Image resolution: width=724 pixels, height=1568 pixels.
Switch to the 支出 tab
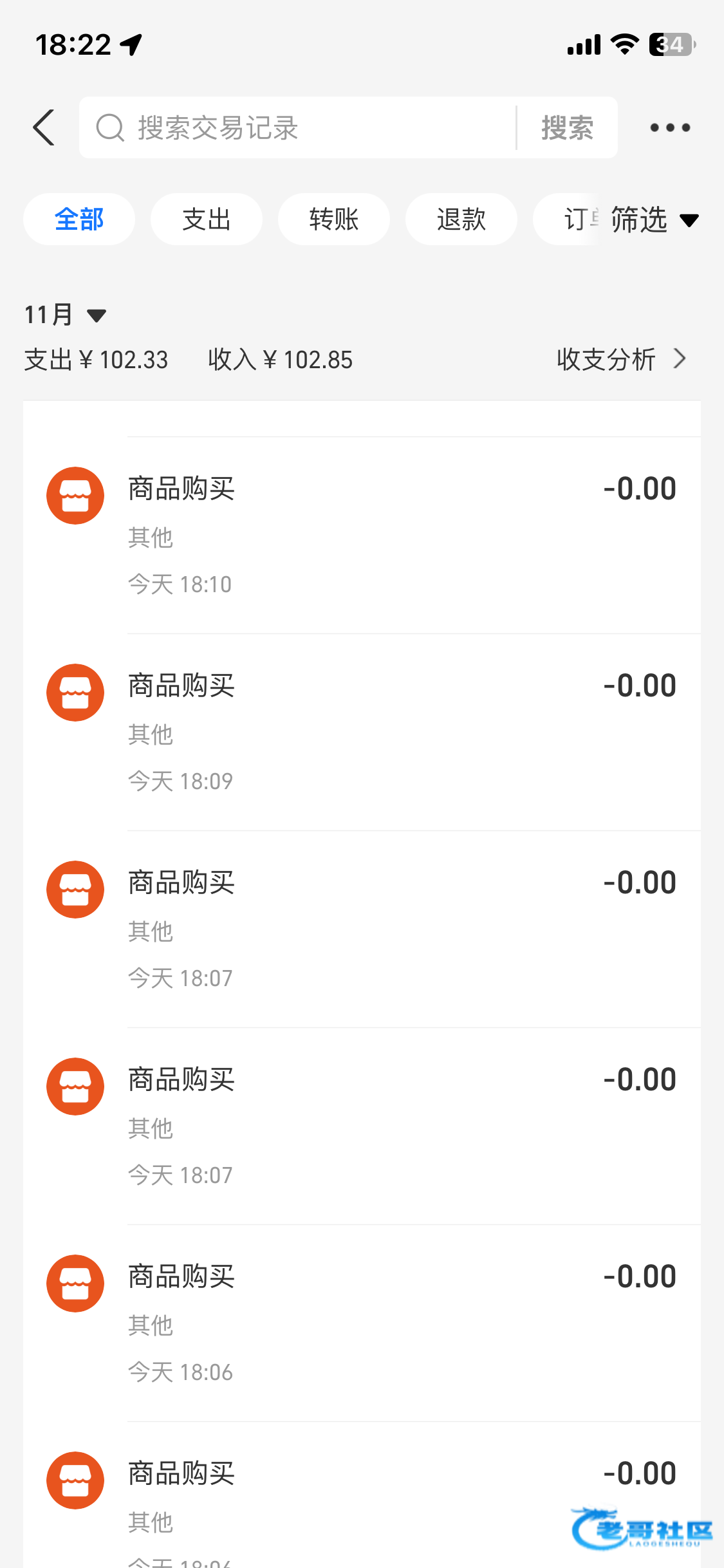point(207,219)
